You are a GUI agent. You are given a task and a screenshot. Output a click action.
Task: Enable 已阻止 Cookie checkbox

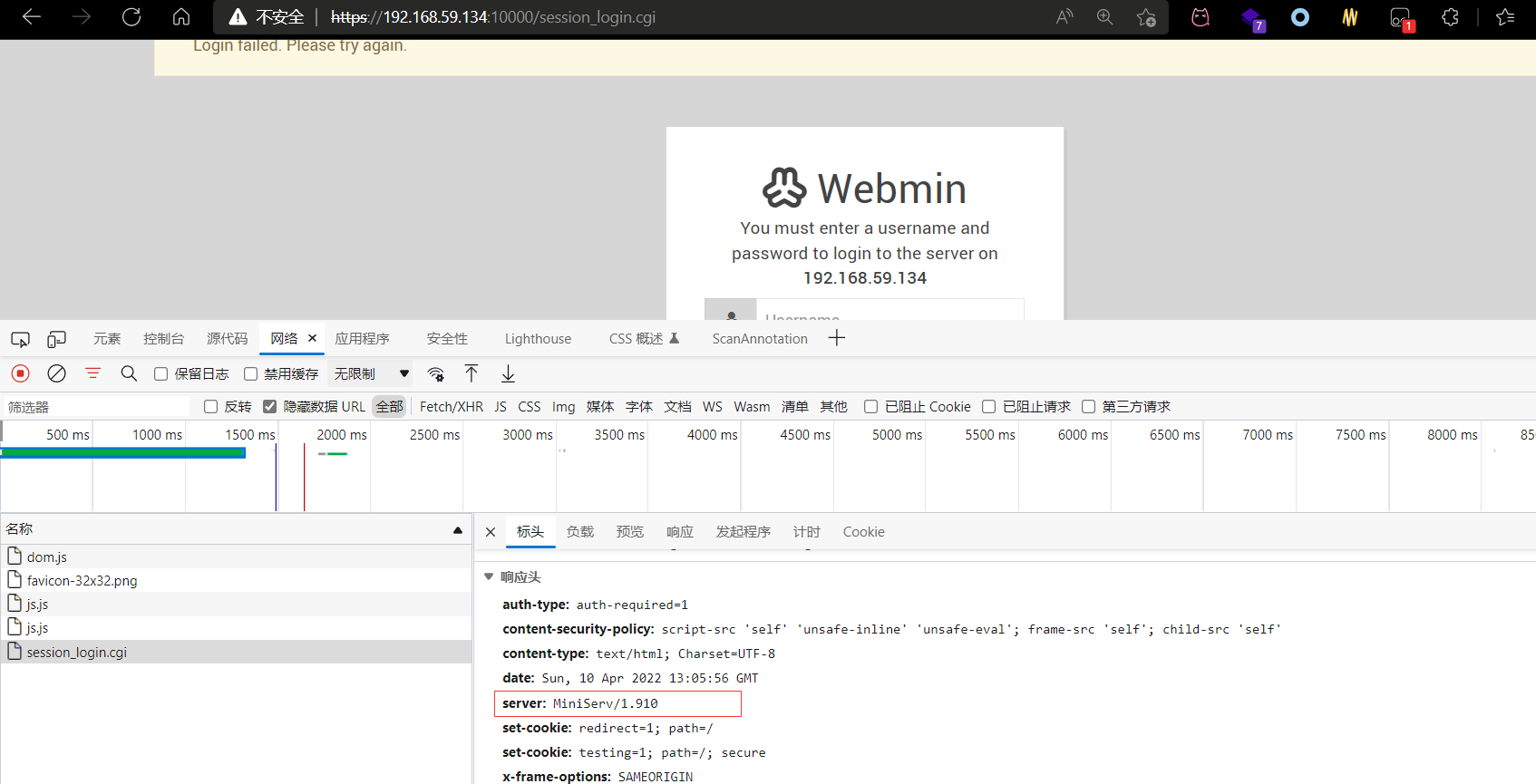pos(870,407)
